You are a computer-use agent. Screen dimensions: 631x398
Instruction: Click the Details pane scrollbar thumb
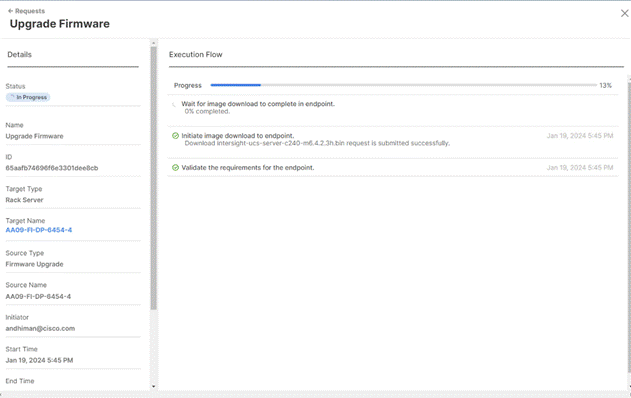coord(153,178)
